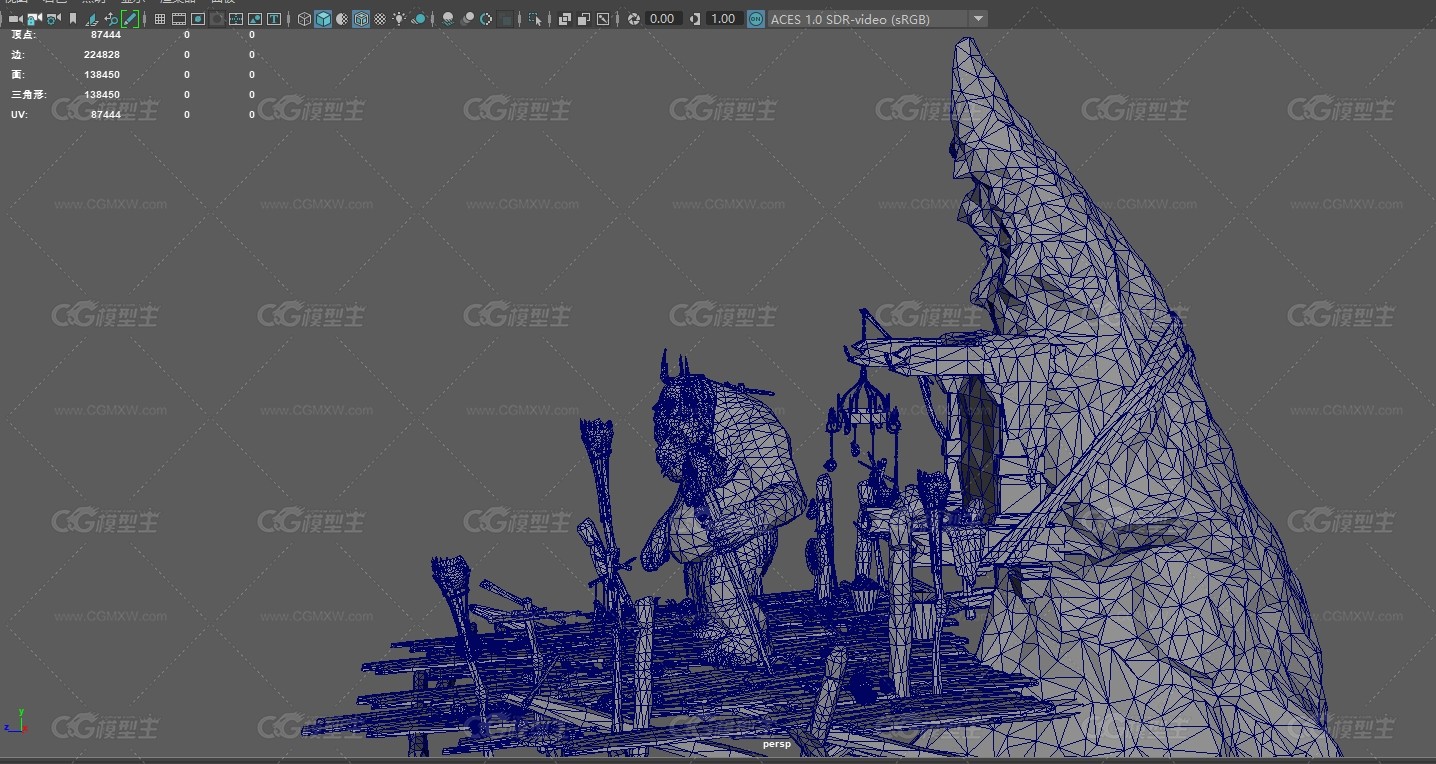
Task: Toggle the Shadows icon
Action: point(418,19)
